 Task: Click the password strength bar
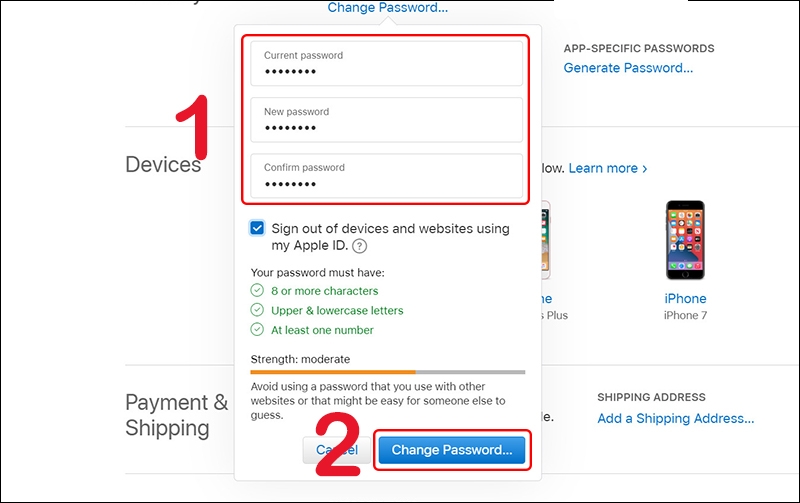(387, 372)
